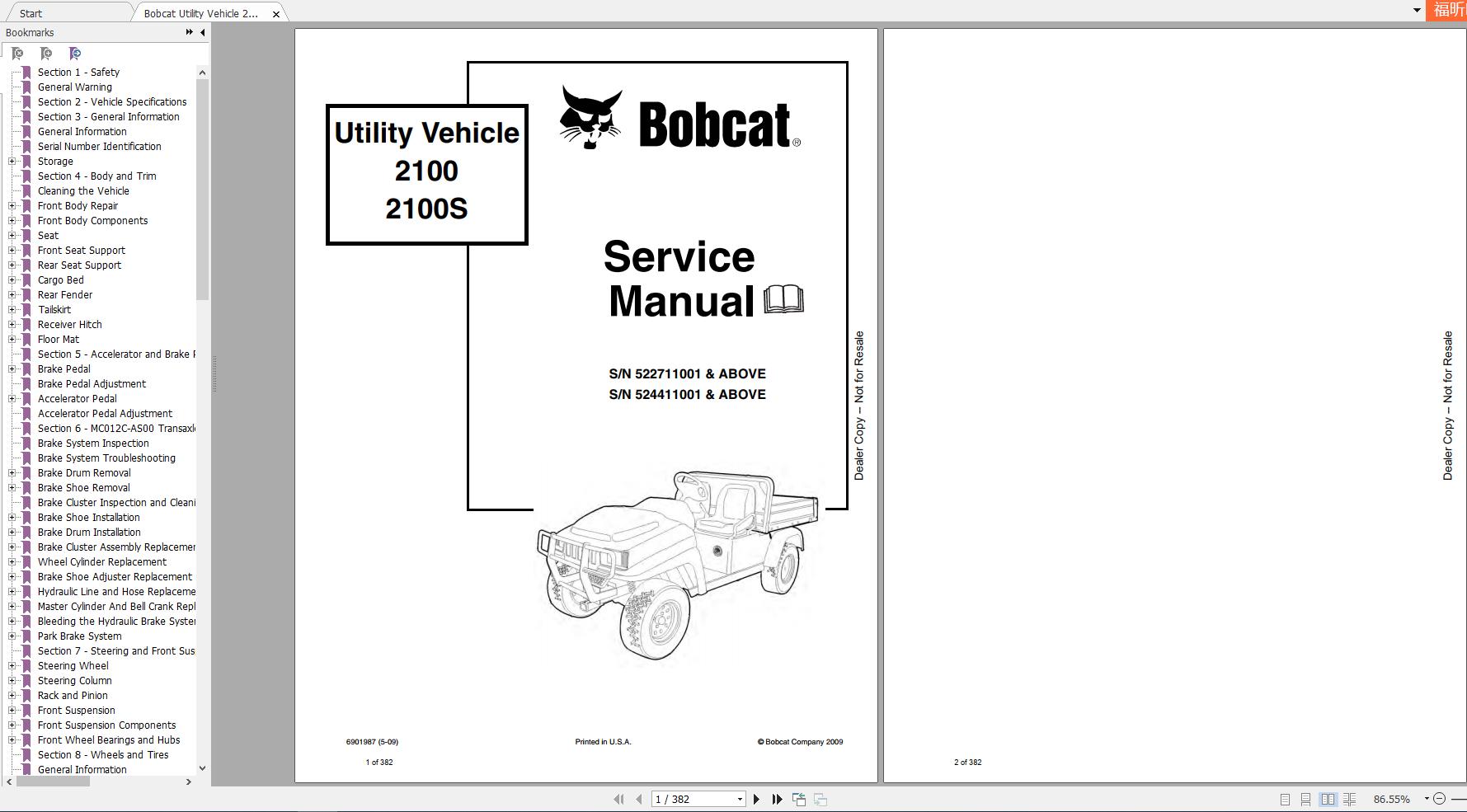Expand the current bookmark in the tree

click(x=74, y=54)
